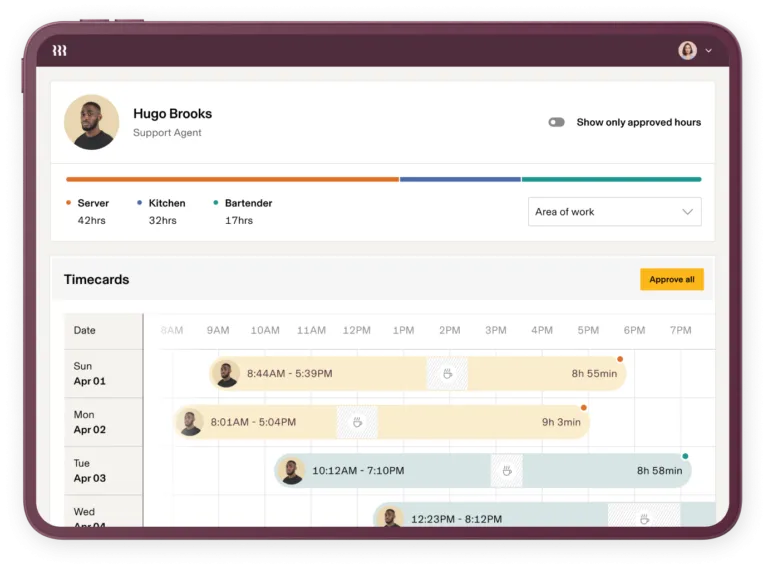Open the account menu chevron beside the avatar
This screenshot has height=568, width=768.
point(709,50)
